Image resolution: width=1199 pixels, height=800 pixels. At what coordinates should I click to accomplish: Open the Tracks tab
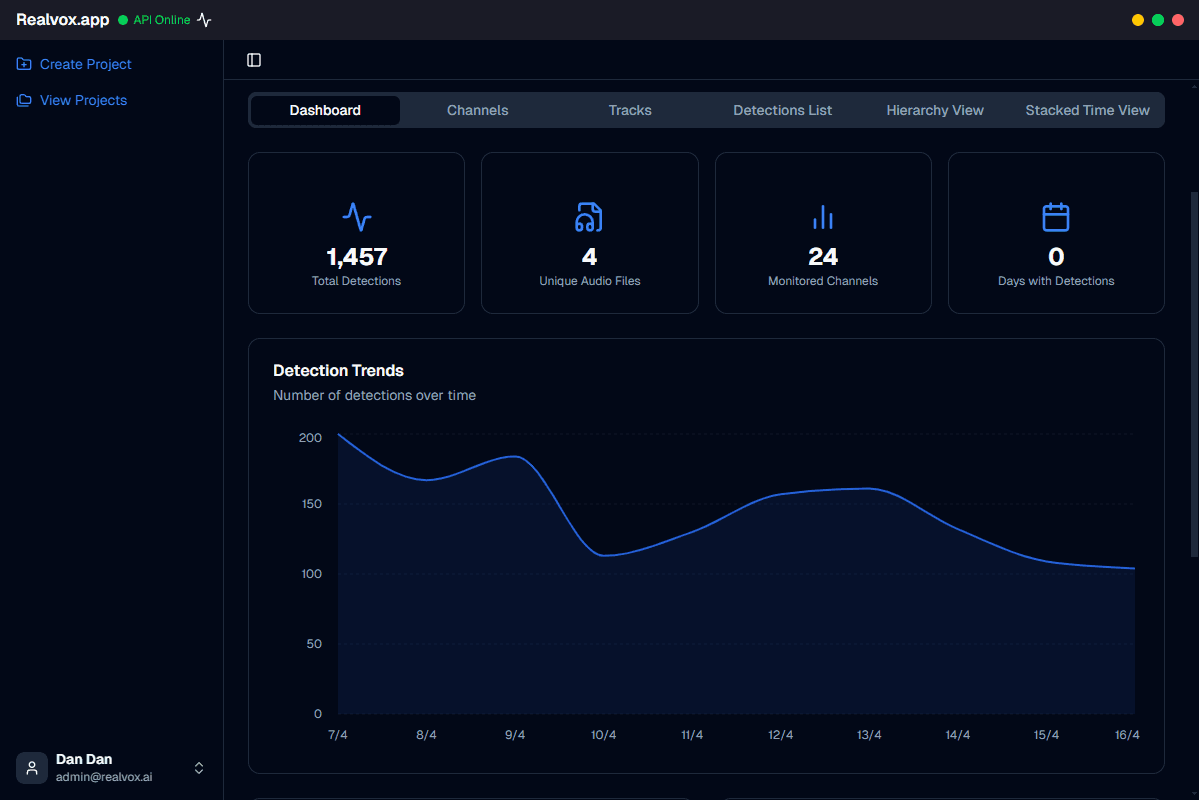629,110
